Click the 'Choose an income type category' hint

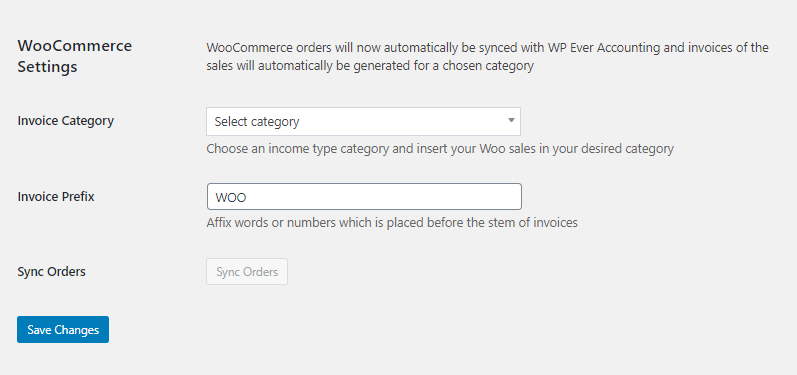[440, 149]
